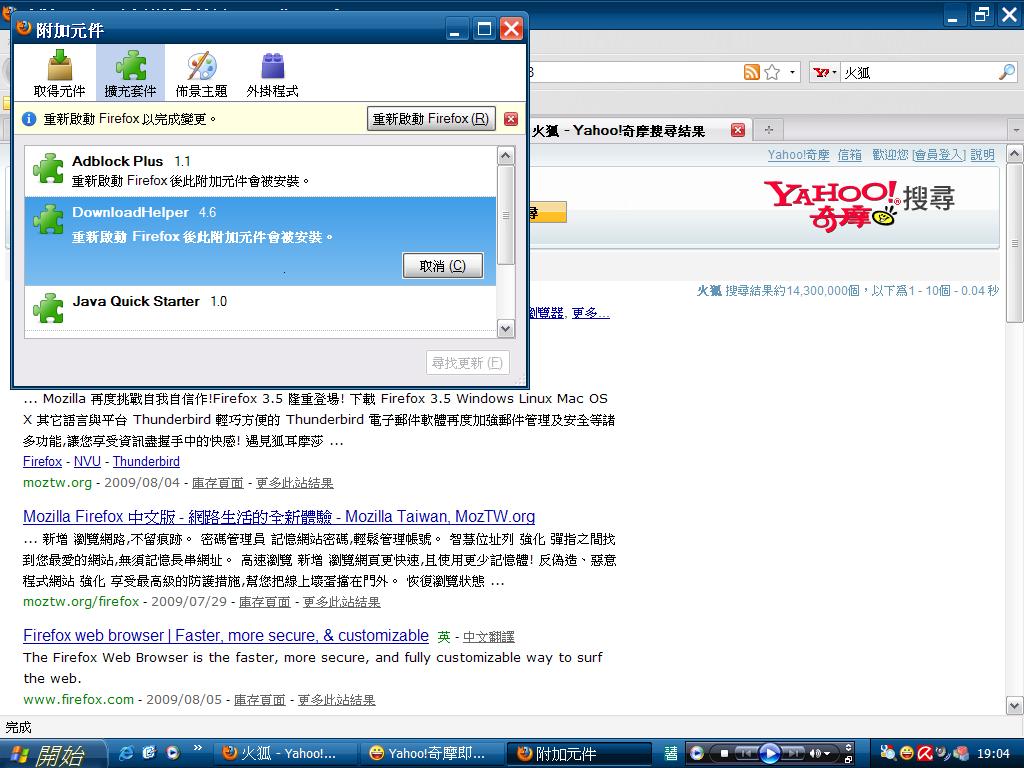Click the RSS feed icon in address bar
The image size is (1024, 768).
752,72
